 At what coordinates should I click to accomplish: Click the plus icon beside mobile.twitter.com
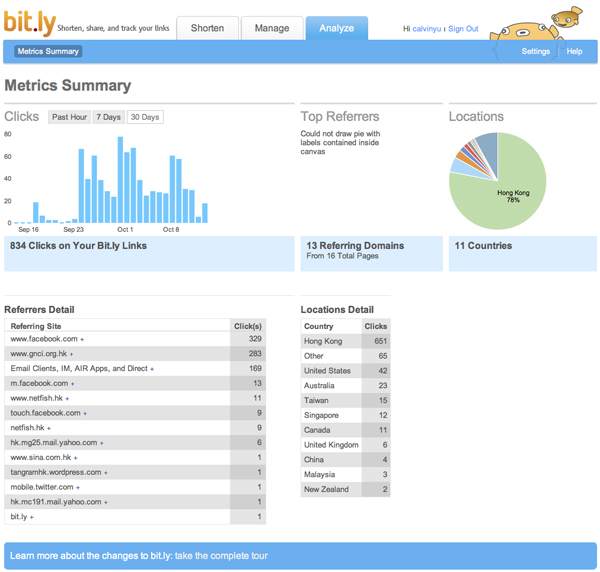tap(80, 487)
